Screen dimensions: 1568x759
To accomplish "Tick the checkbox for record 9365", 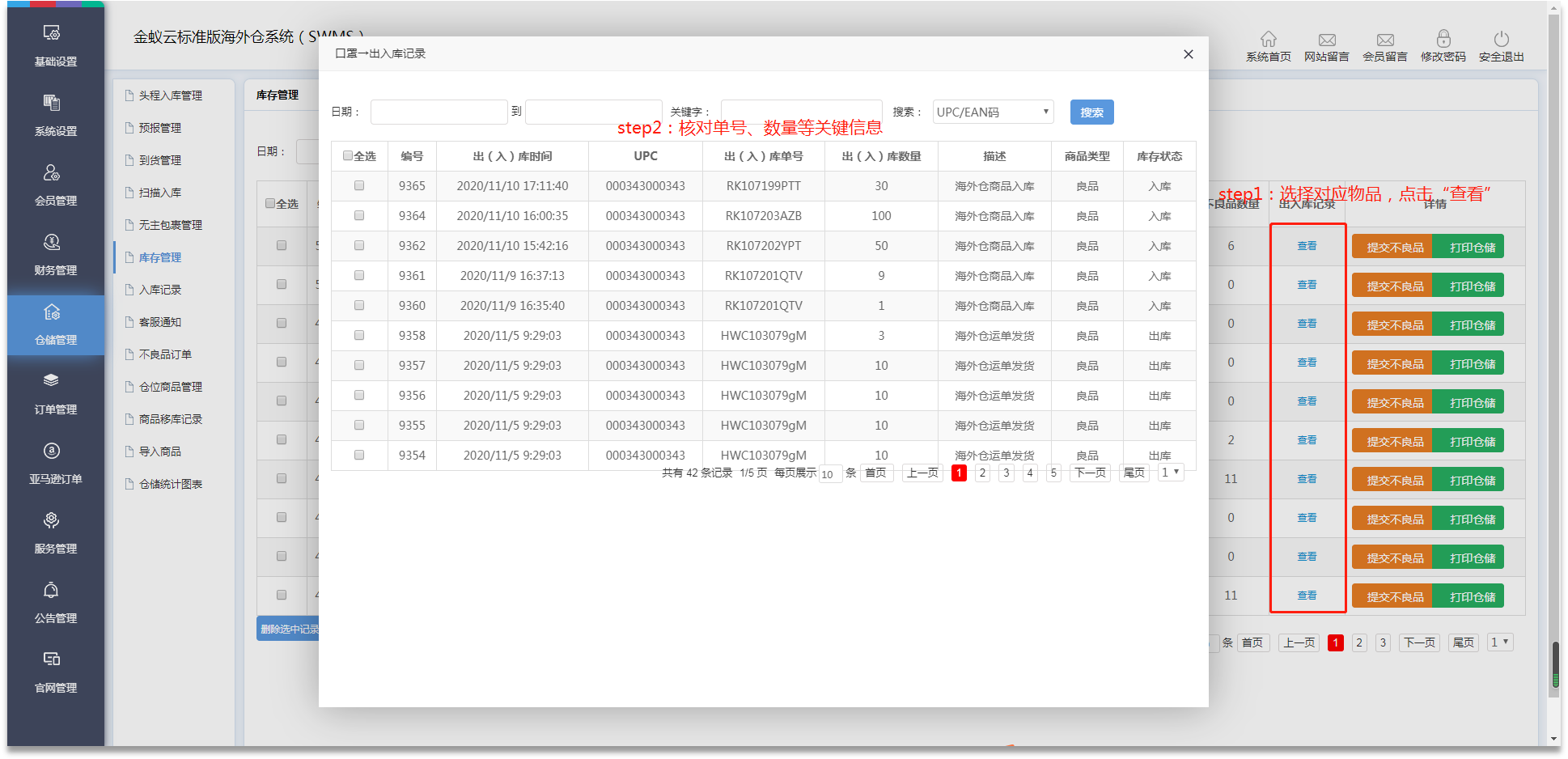I will pyautogui.click(x=359, y=186).
